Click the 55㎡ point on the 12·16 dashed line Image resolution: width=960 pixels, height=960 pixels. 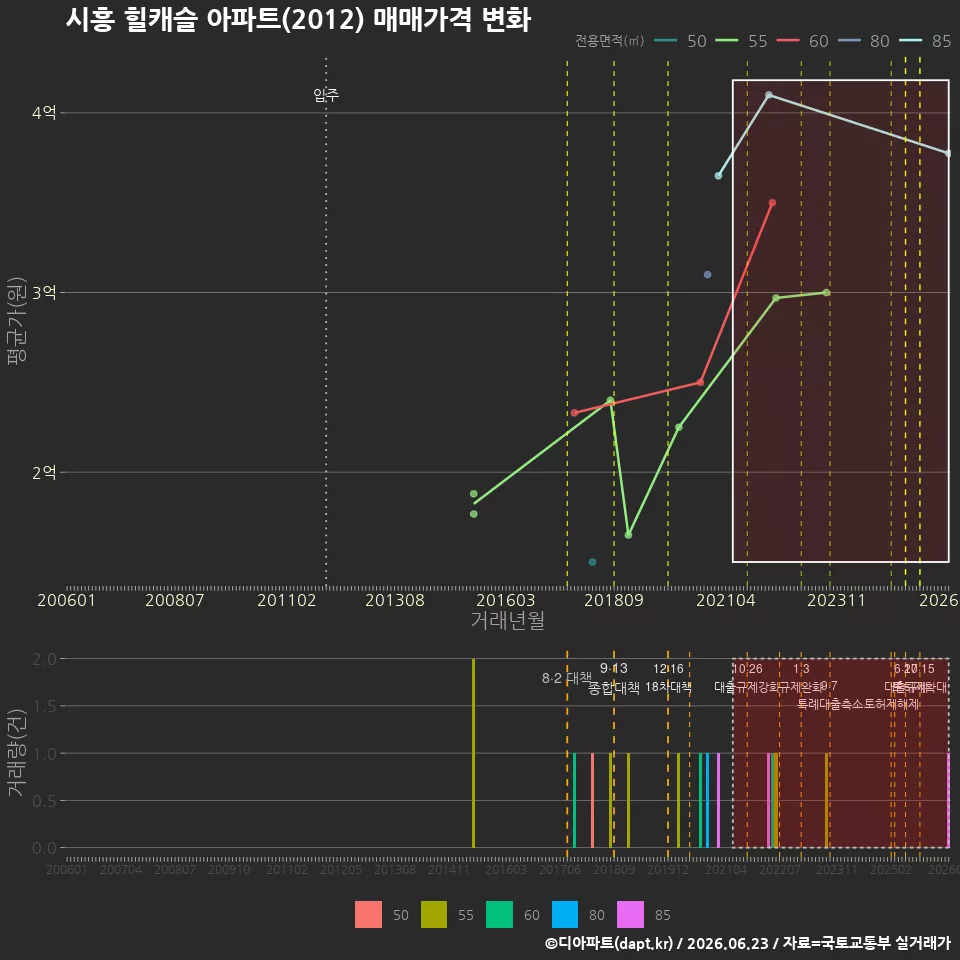click(x=678, y=427)
